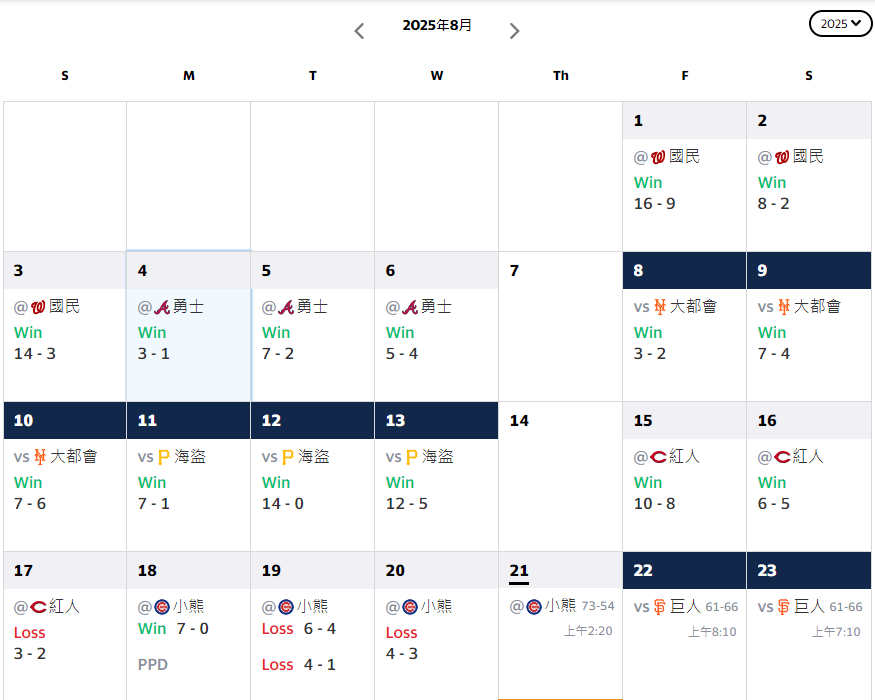Select the August 10 date header

pyautogui.click(x=64, y=421)
